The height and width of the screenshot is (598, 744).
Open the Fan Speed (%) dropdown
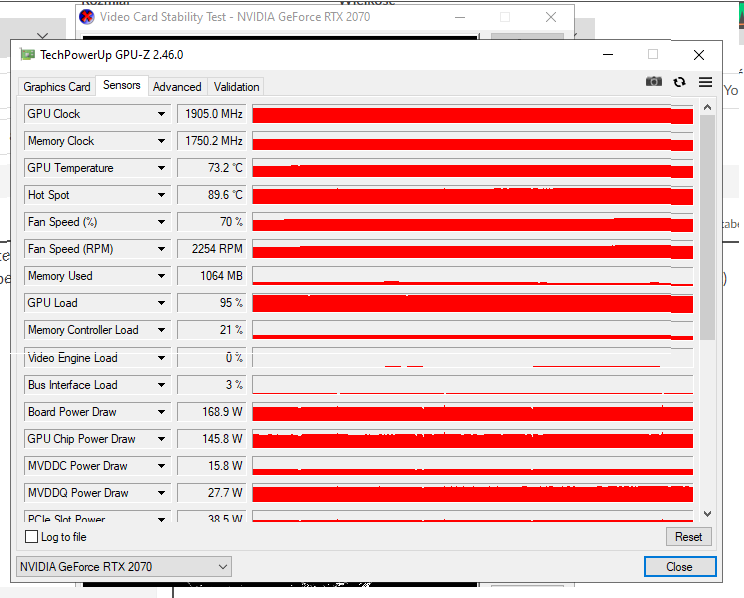click(x=161, y=222)
